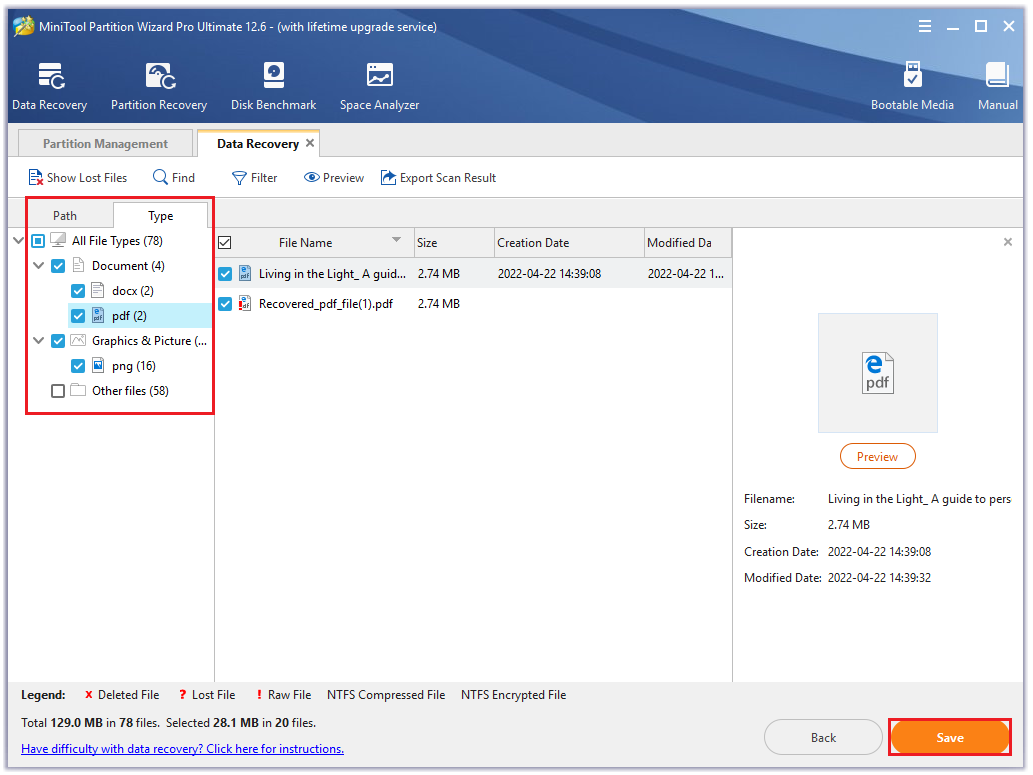
Task: Click Show Lost Files
Action: click(78, 178)
